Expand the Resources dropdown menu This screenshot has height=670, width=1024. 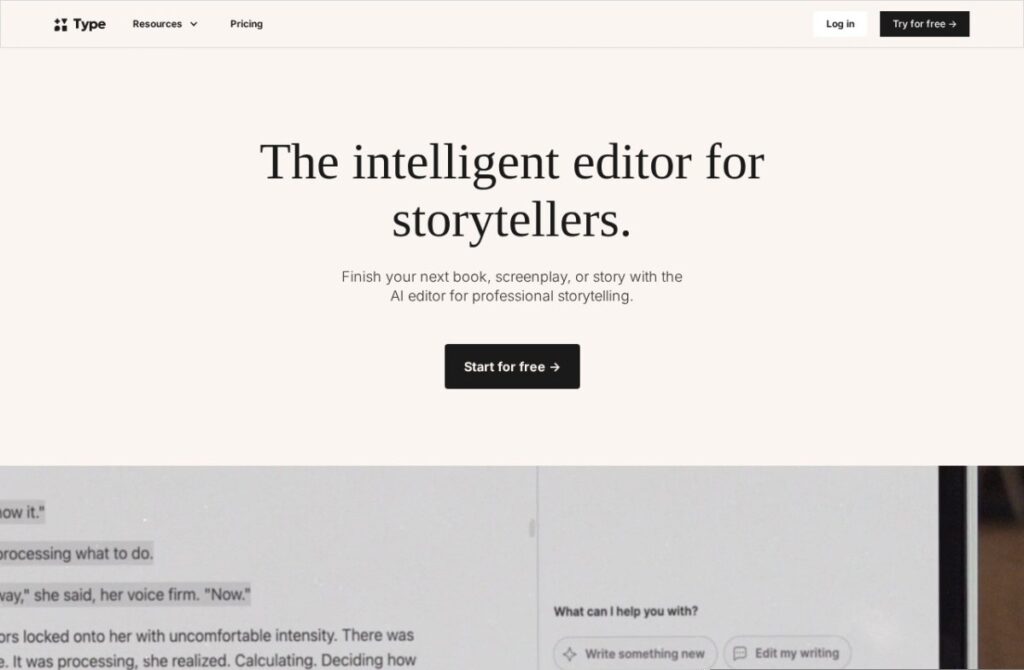[x=165, y=24]
